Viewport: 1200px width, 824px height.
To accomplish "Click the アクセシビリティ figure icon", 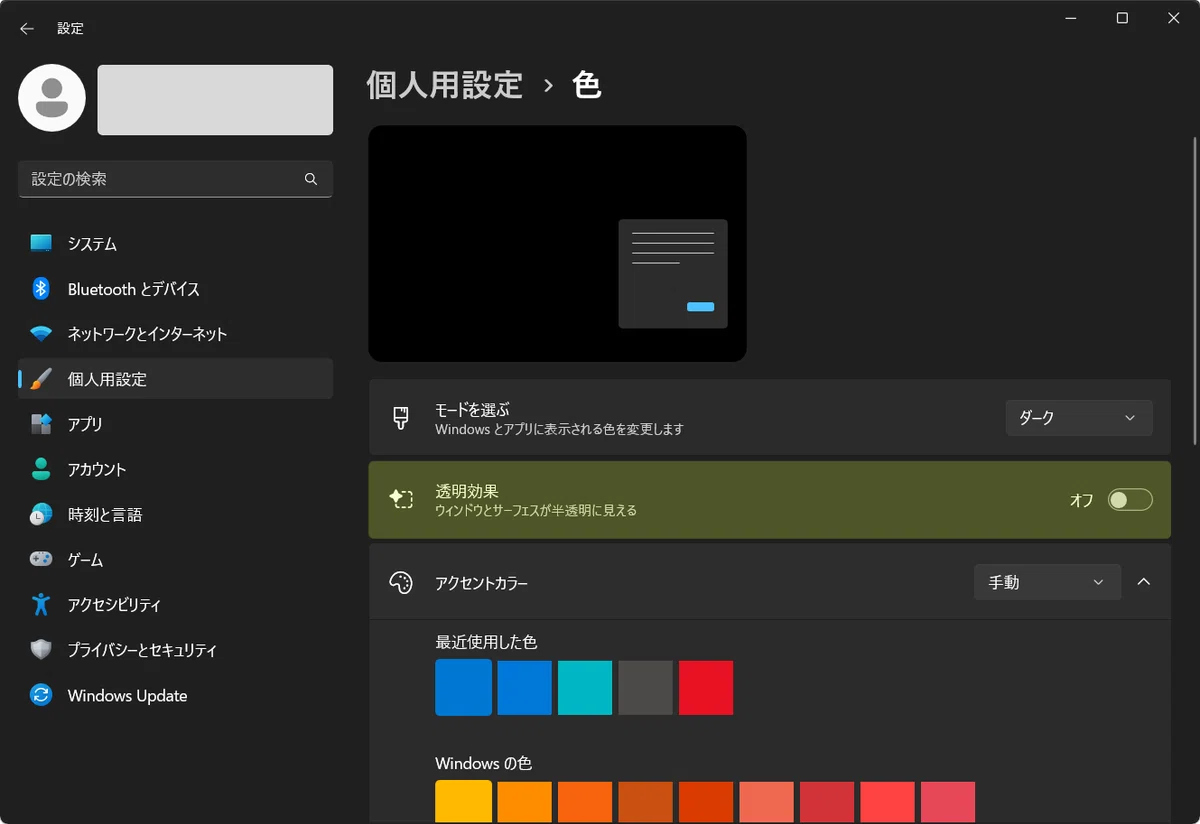I will coord(41,604).
